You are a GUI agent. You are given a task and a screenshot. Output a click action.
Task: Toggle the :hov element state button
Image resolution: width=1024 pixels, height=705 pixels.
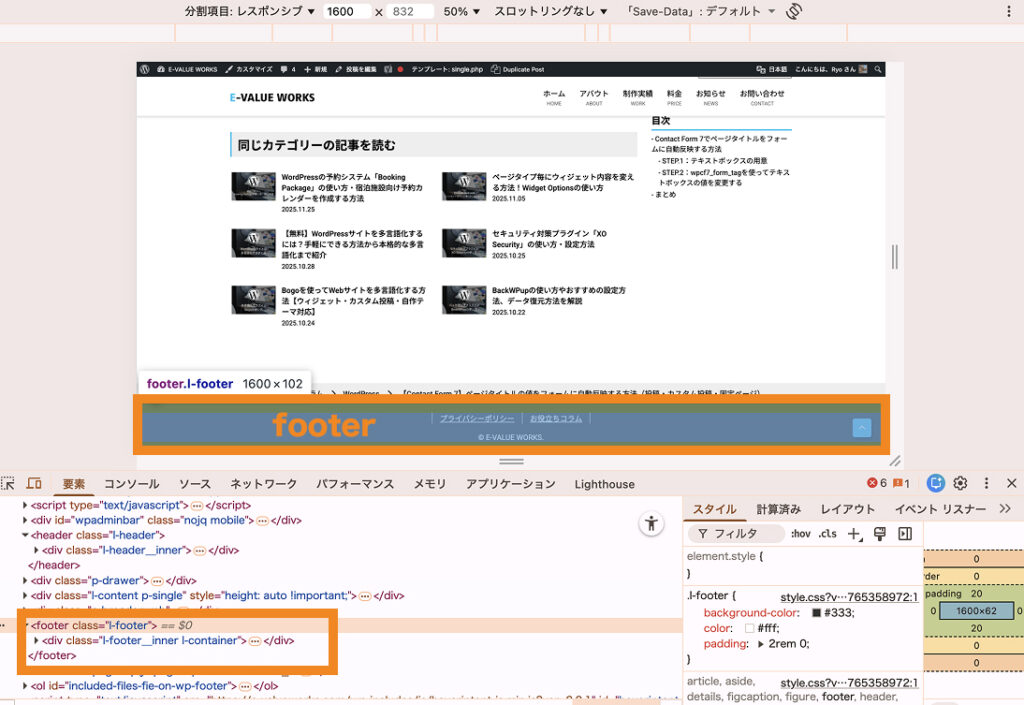point(800,534)
